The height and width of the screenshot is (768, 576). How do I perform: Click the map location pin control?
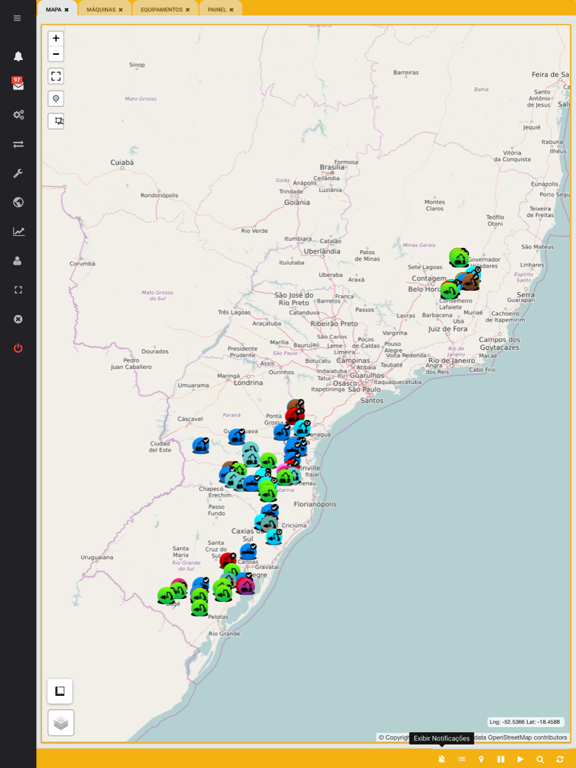click(x=56, y=98)
